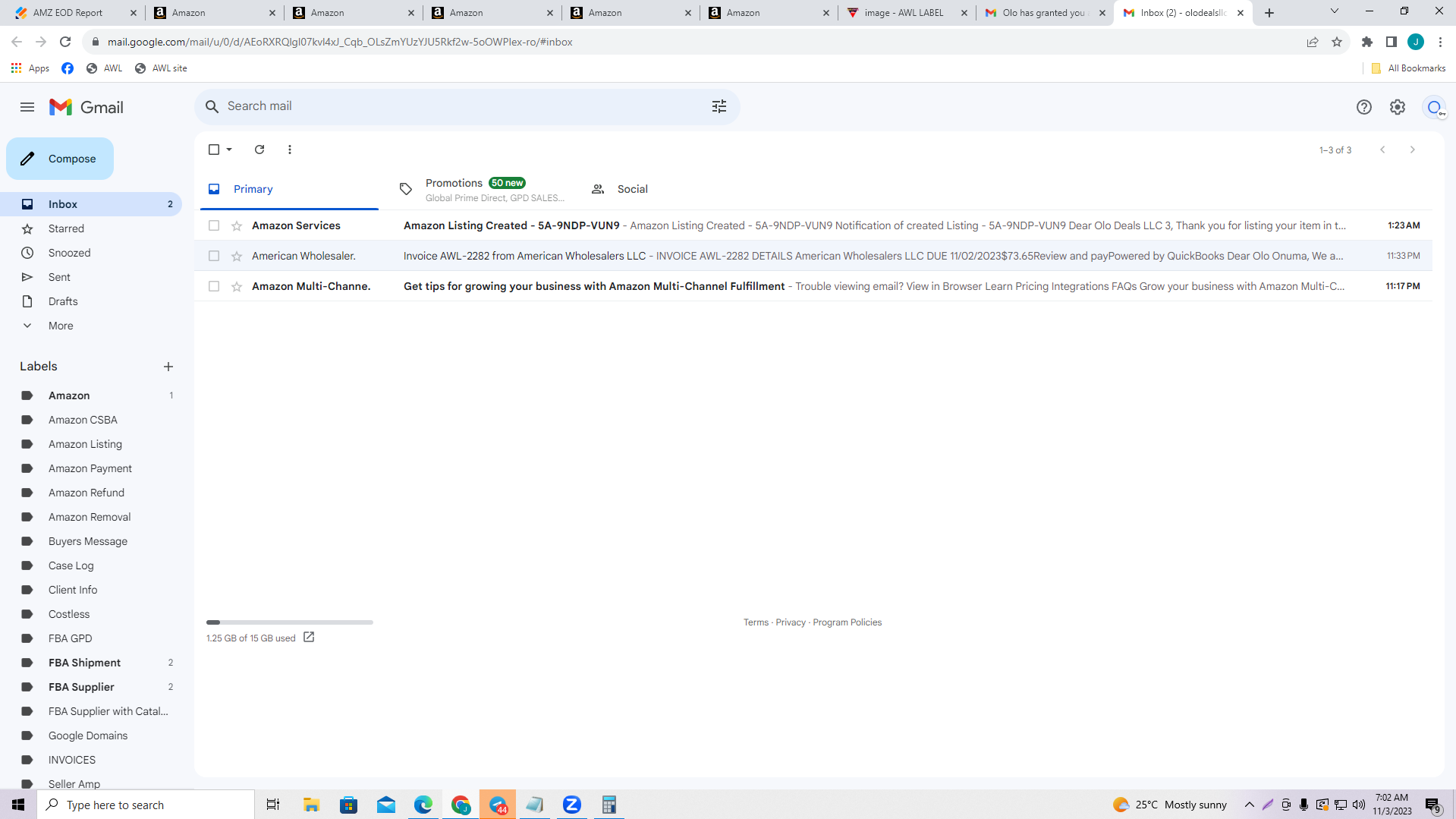1456x819 pixels.
Task: Open Gmail support help icon
Action: click(x=1364, y=107)
